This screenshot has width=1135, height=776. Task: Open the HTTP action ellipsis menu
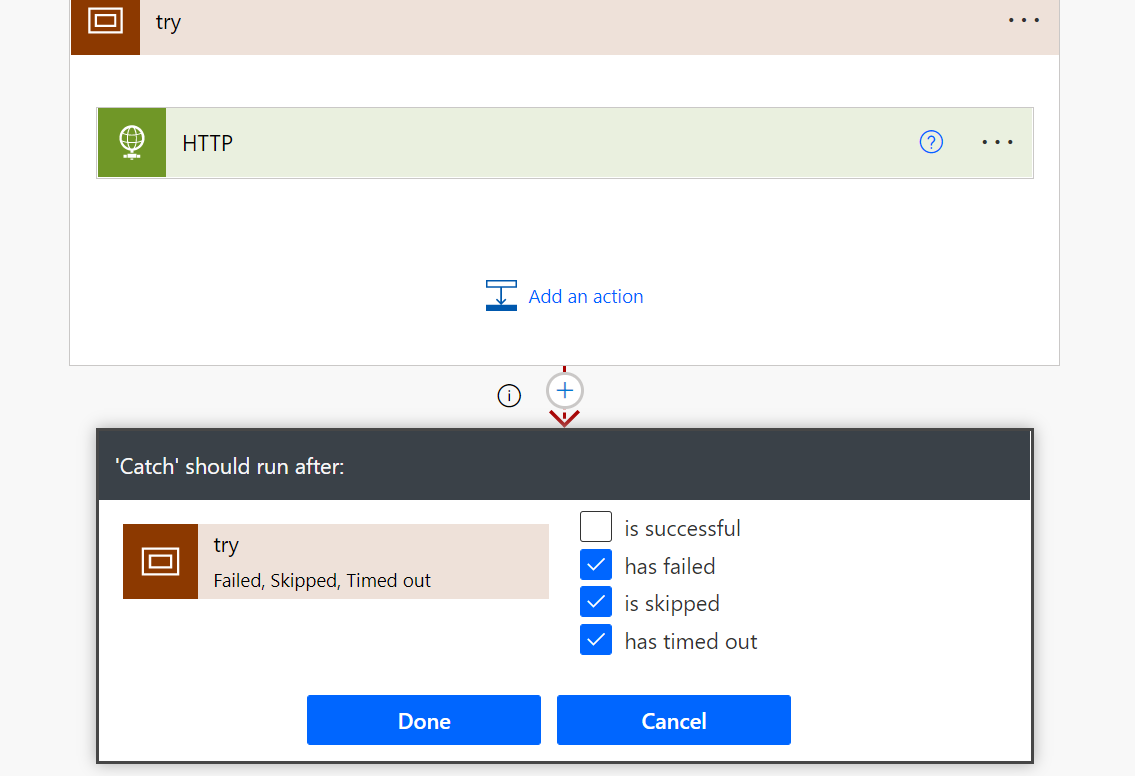pos(997,143)
